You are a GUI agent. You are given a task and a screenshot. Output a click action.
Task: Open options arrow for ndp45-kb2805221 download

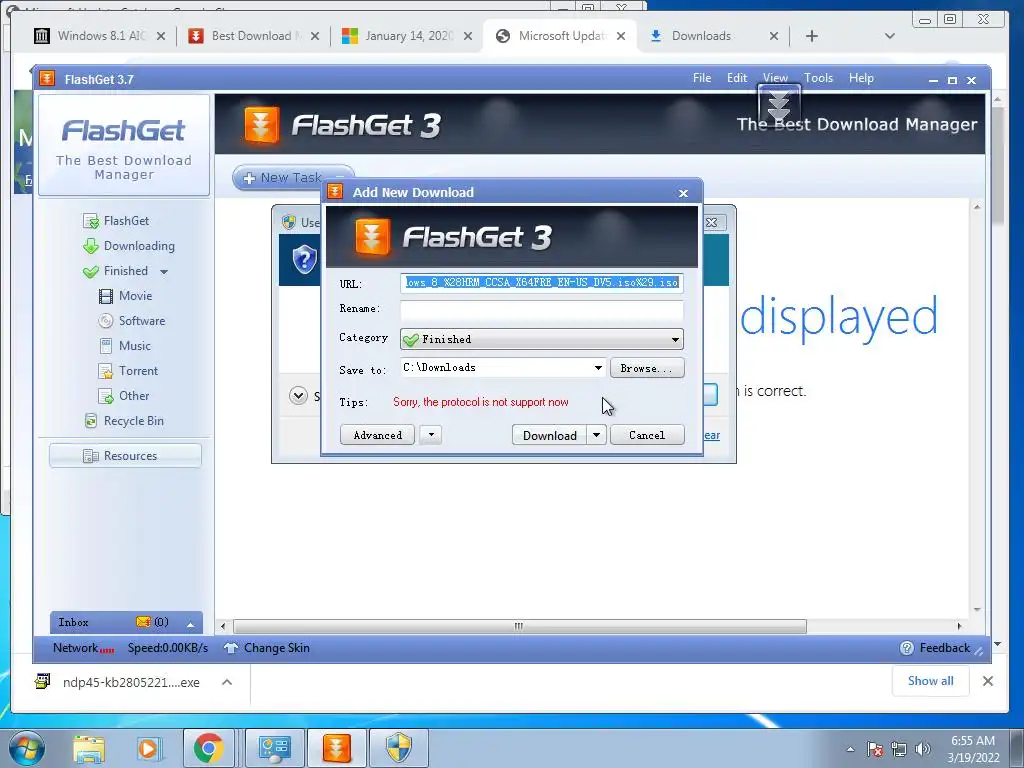tap(227, 682)
